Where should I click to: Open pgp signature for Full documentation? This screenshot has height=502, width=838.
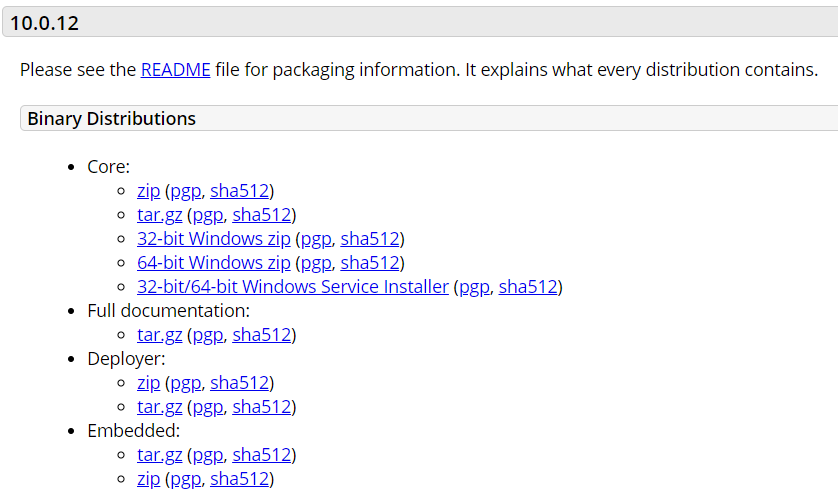[x=208, y=335]
